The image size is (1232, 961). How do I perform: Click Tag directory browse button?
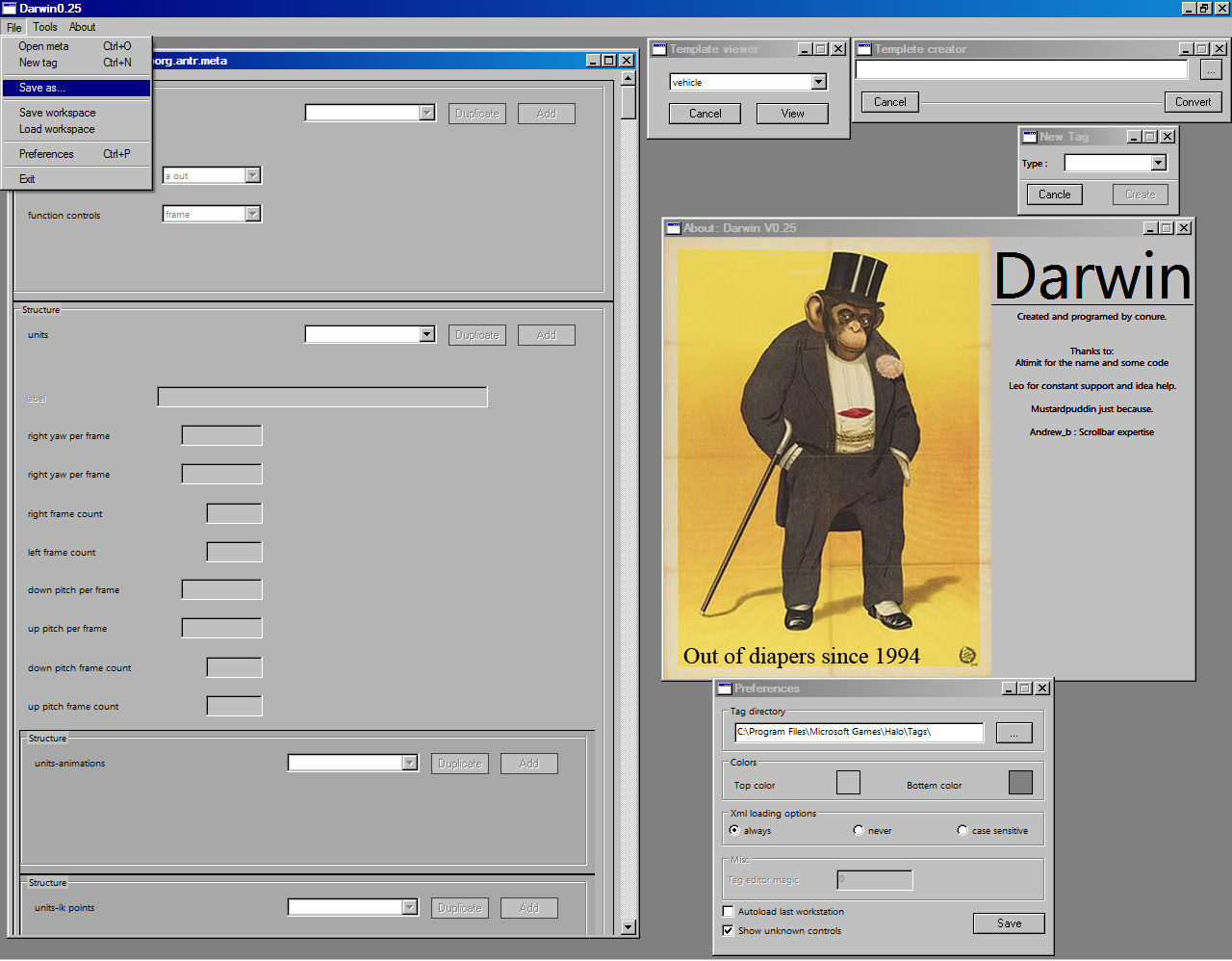pos(1014,733)
